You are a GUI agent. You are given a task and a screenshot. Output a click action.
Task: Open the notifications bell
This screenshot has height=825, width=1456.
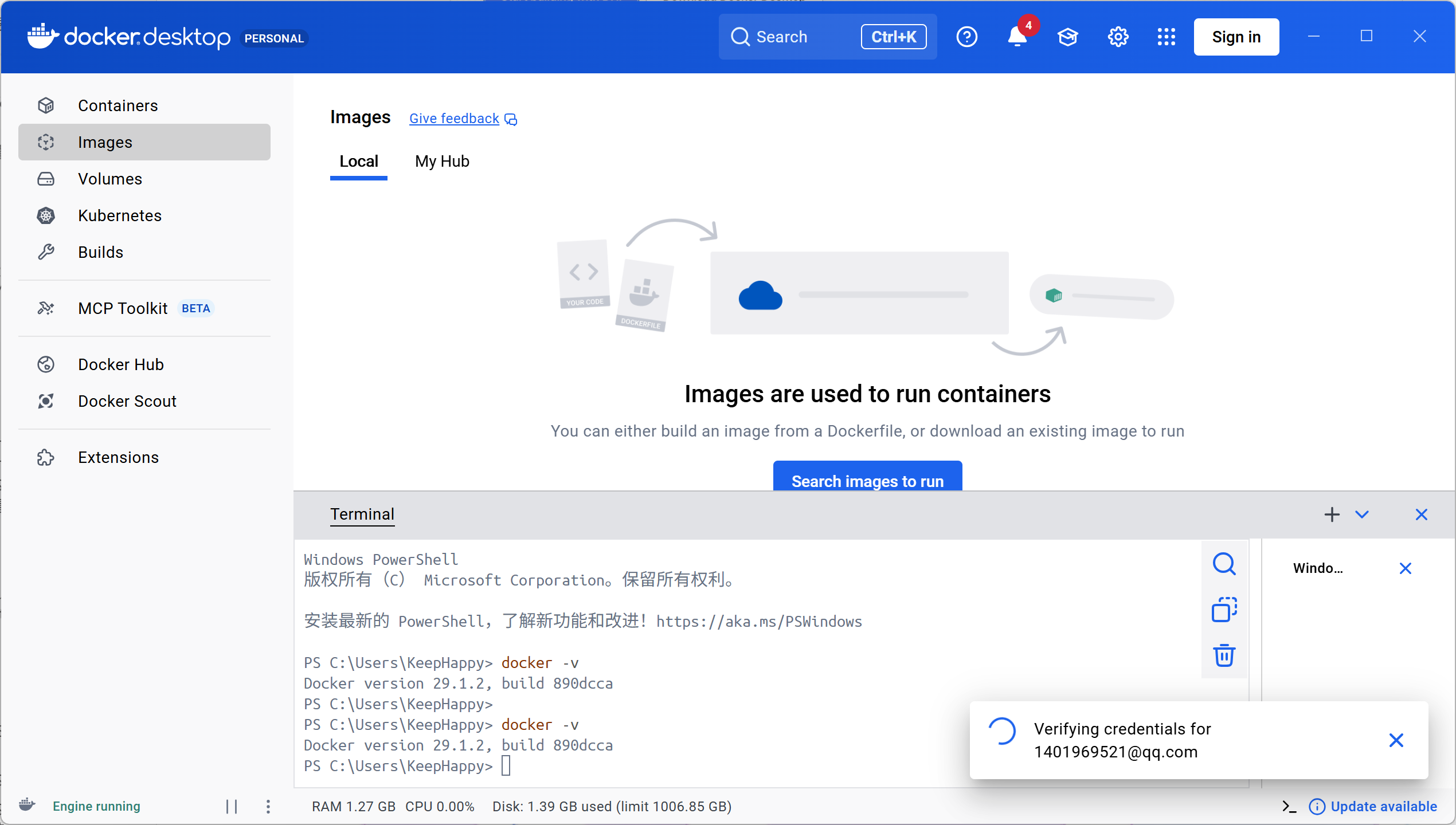1017,37
